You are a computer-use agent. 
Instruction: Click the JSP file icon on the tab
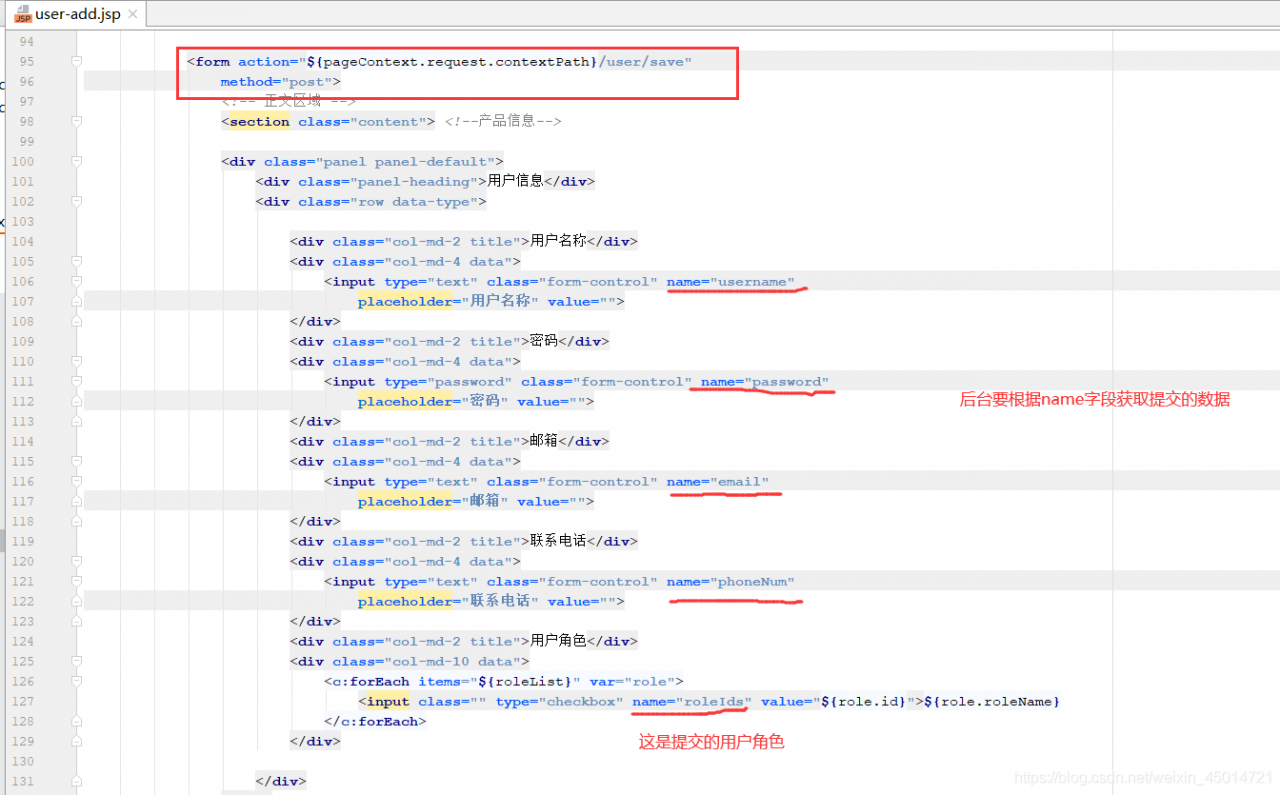coord(22,16)
